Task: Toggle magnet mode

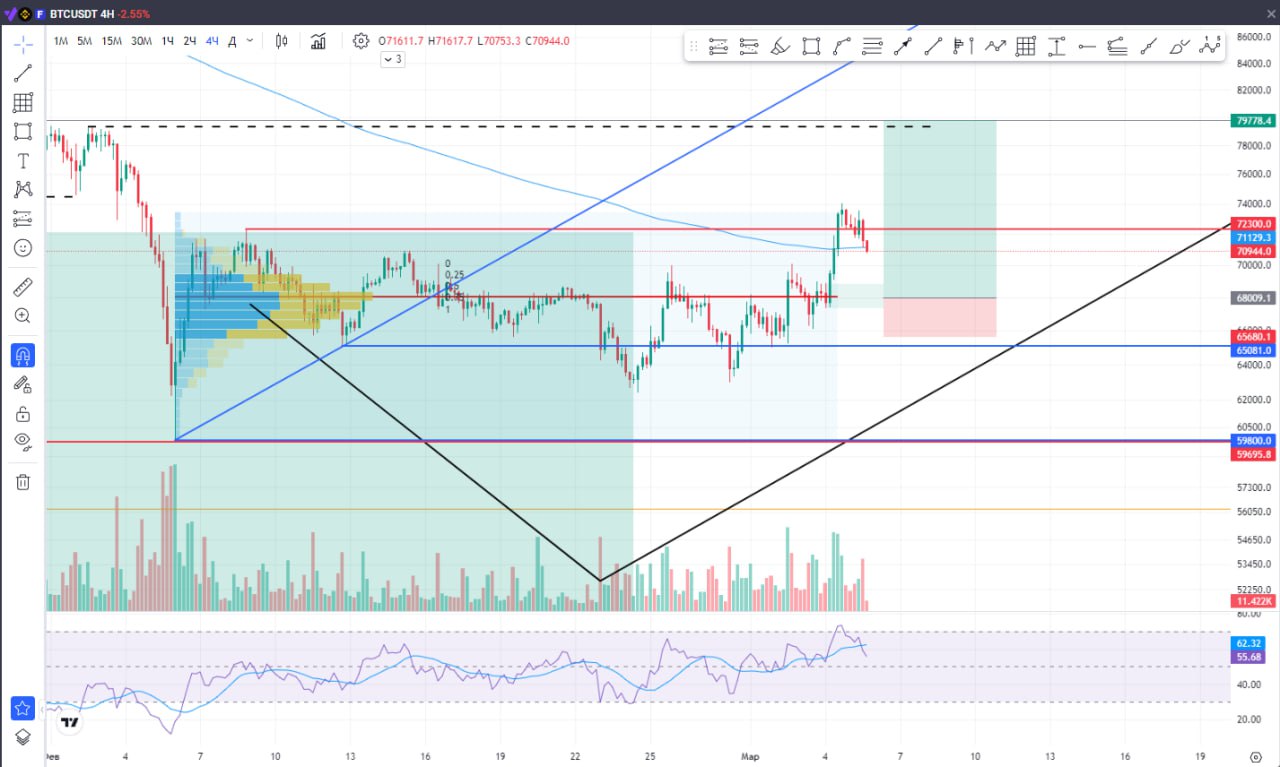Action: click(x=23, y=355)
